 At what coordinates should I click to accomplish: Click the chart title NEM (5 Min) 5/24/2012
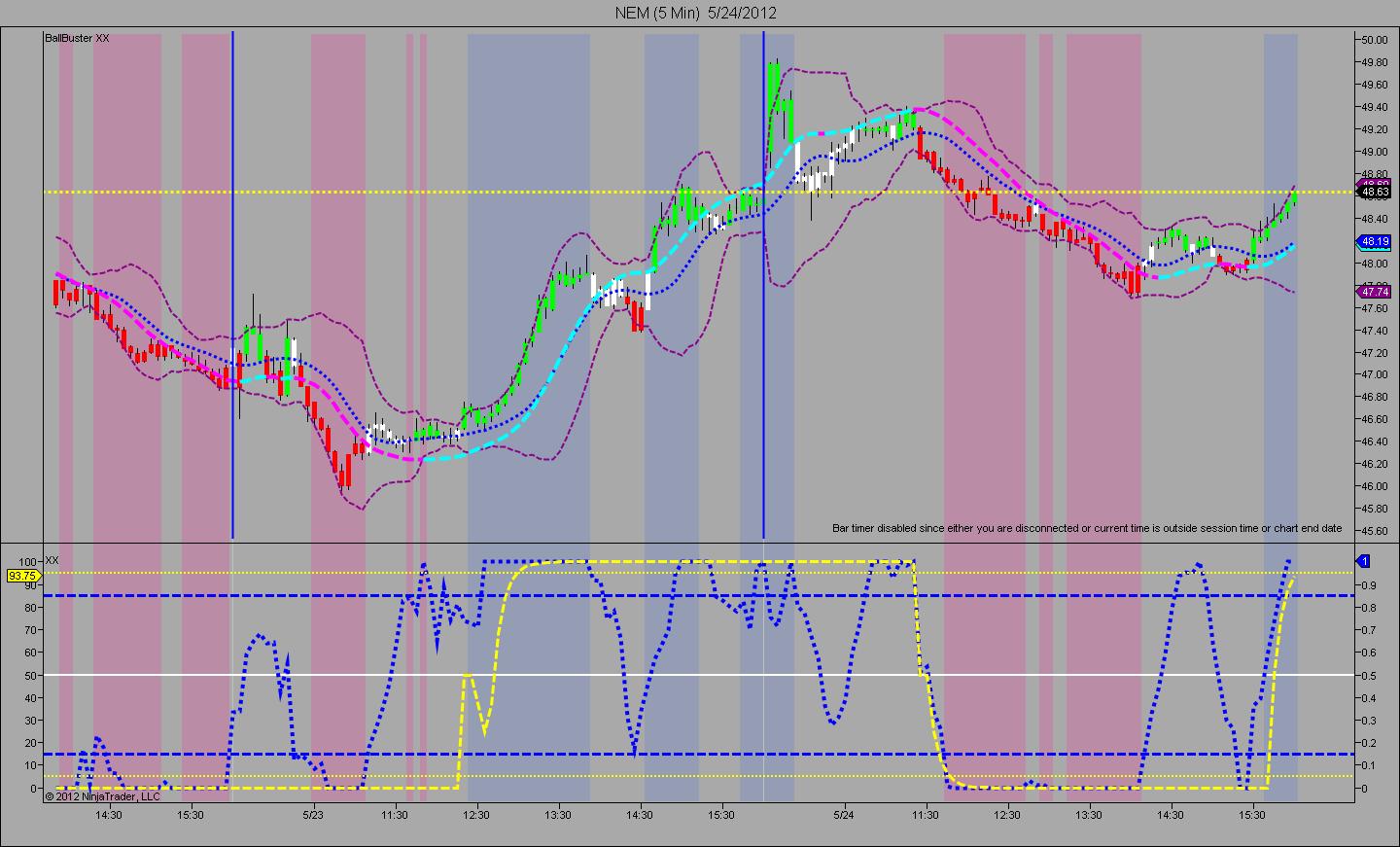tap(695, 13)
